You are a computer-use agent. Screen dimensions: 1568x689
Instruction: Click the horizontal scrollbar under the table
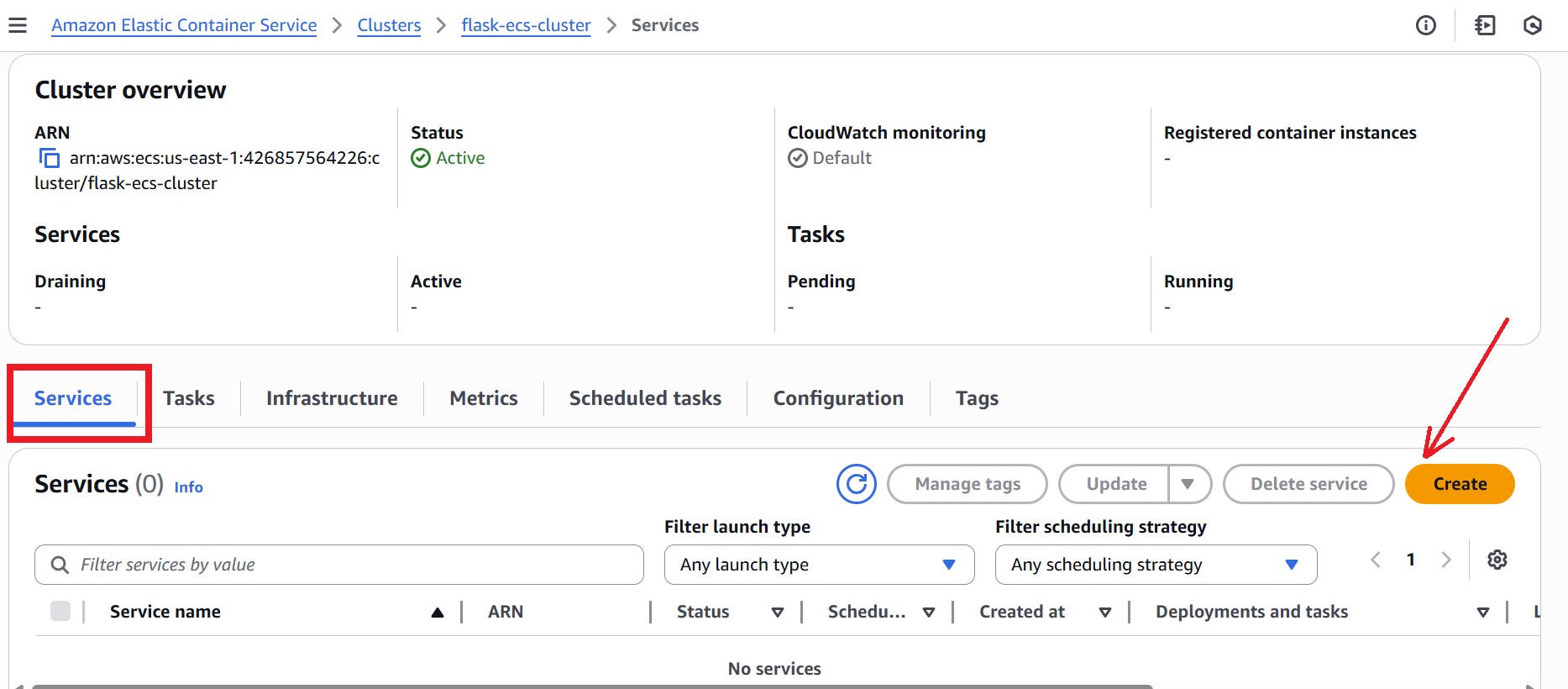click(592, 686)
